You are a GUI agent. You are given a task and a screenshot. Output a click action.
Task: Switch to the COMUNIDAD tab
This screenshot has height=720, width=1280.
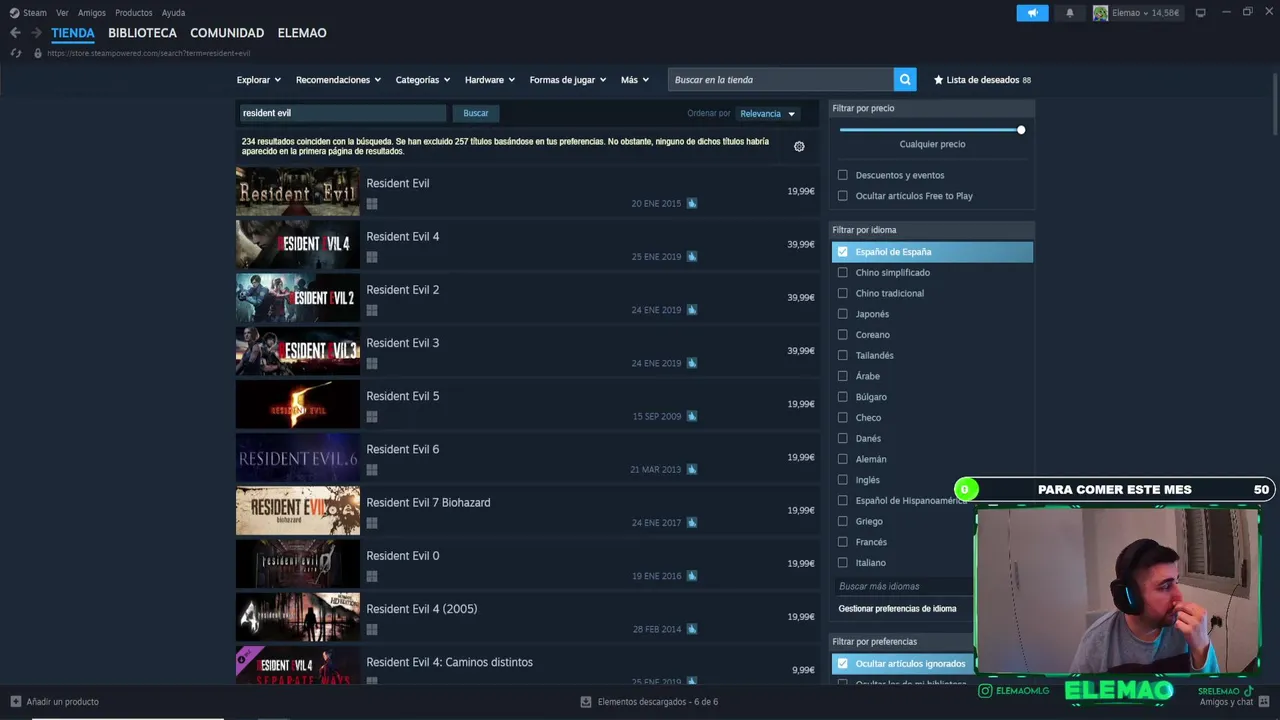click(227, 33)
